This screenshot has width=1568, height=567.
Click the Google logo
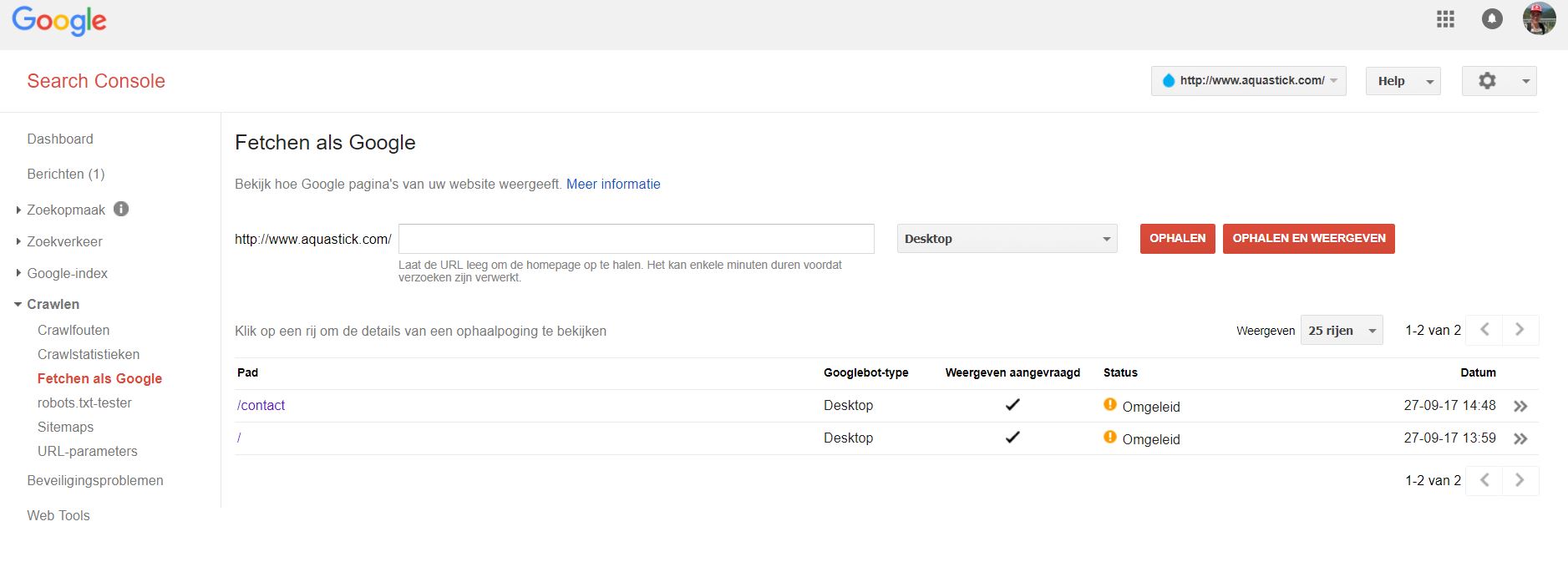(x=59, y=21)
